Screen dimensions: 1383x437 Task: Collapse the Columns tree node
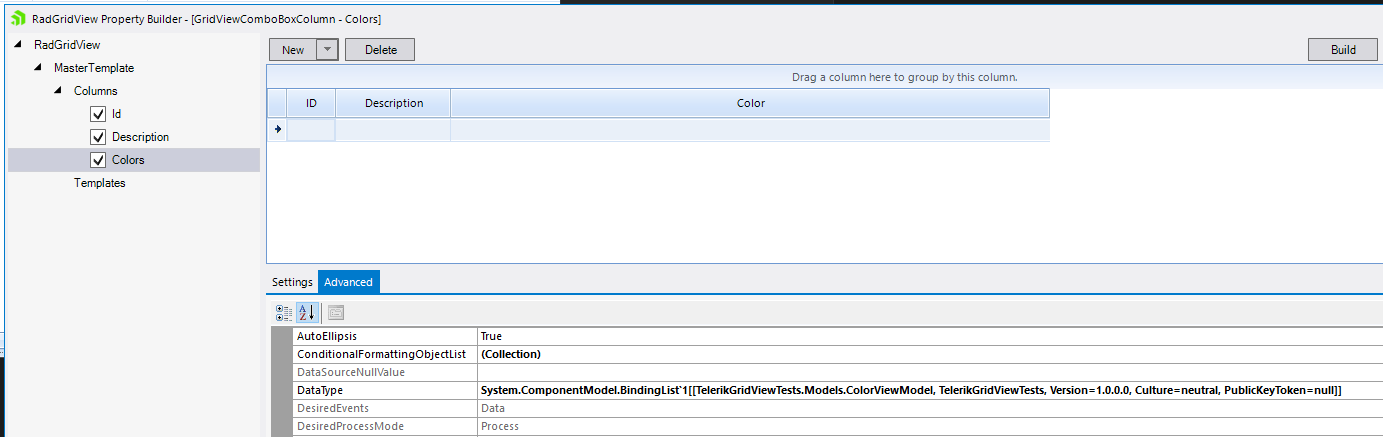coord(59,91)
